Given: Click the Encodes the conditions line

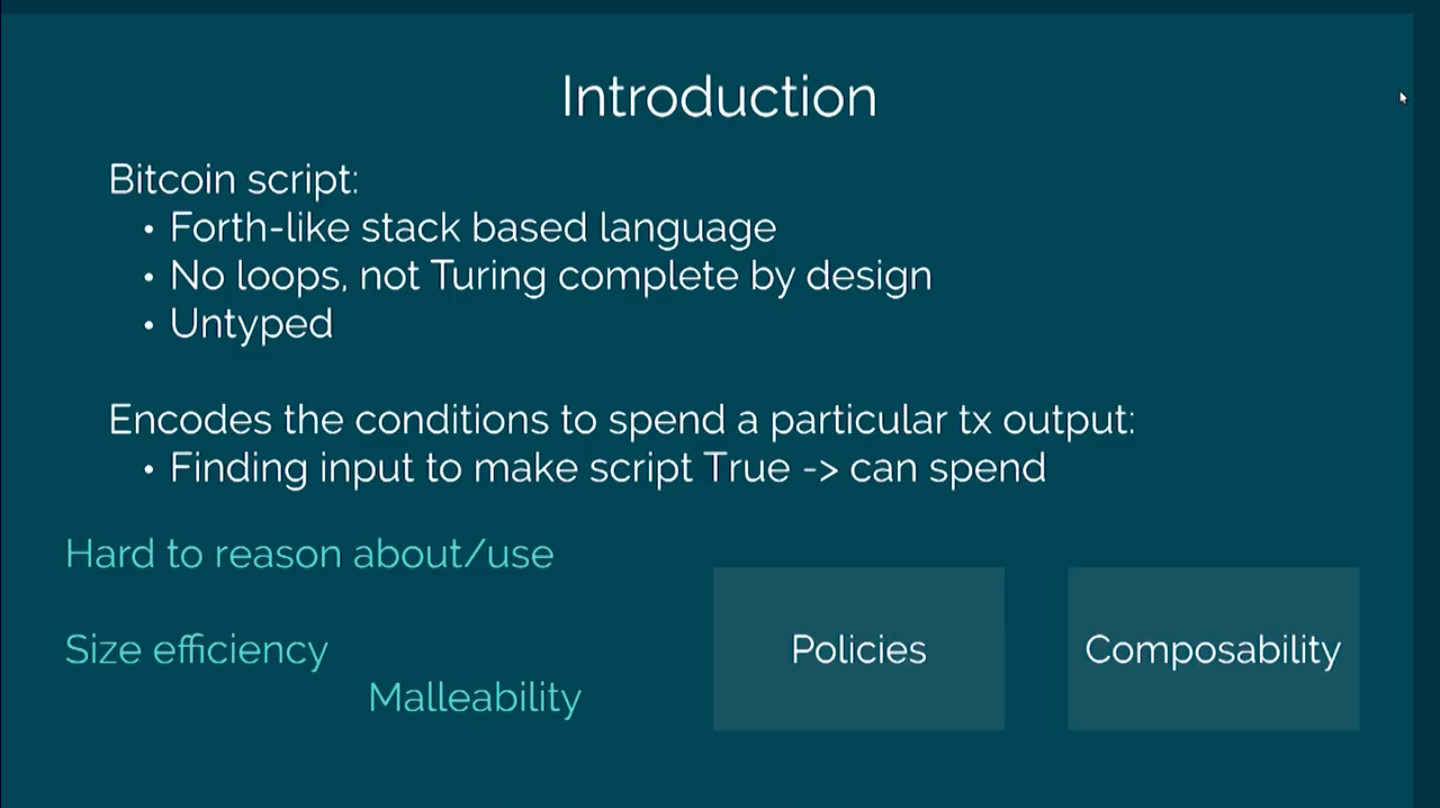Looking at the screenshot, I should 621,420.
